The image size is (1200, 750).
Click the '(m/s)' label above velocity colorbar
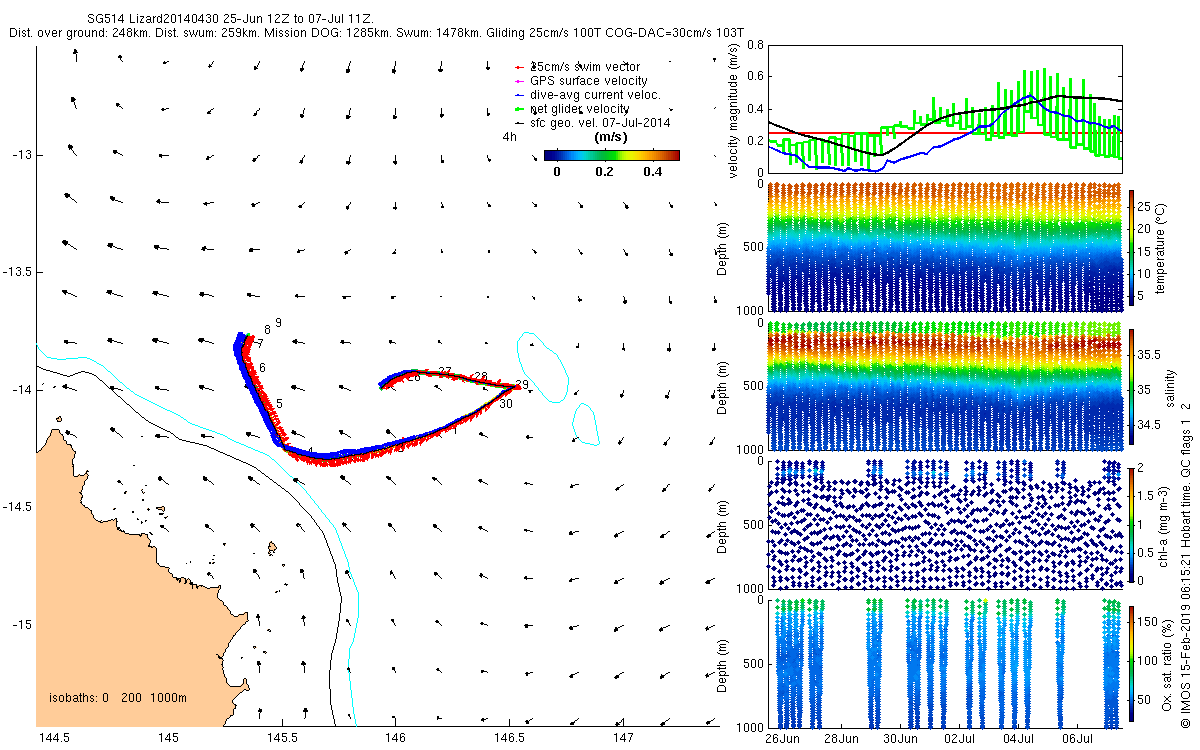[x=611, y=137]
